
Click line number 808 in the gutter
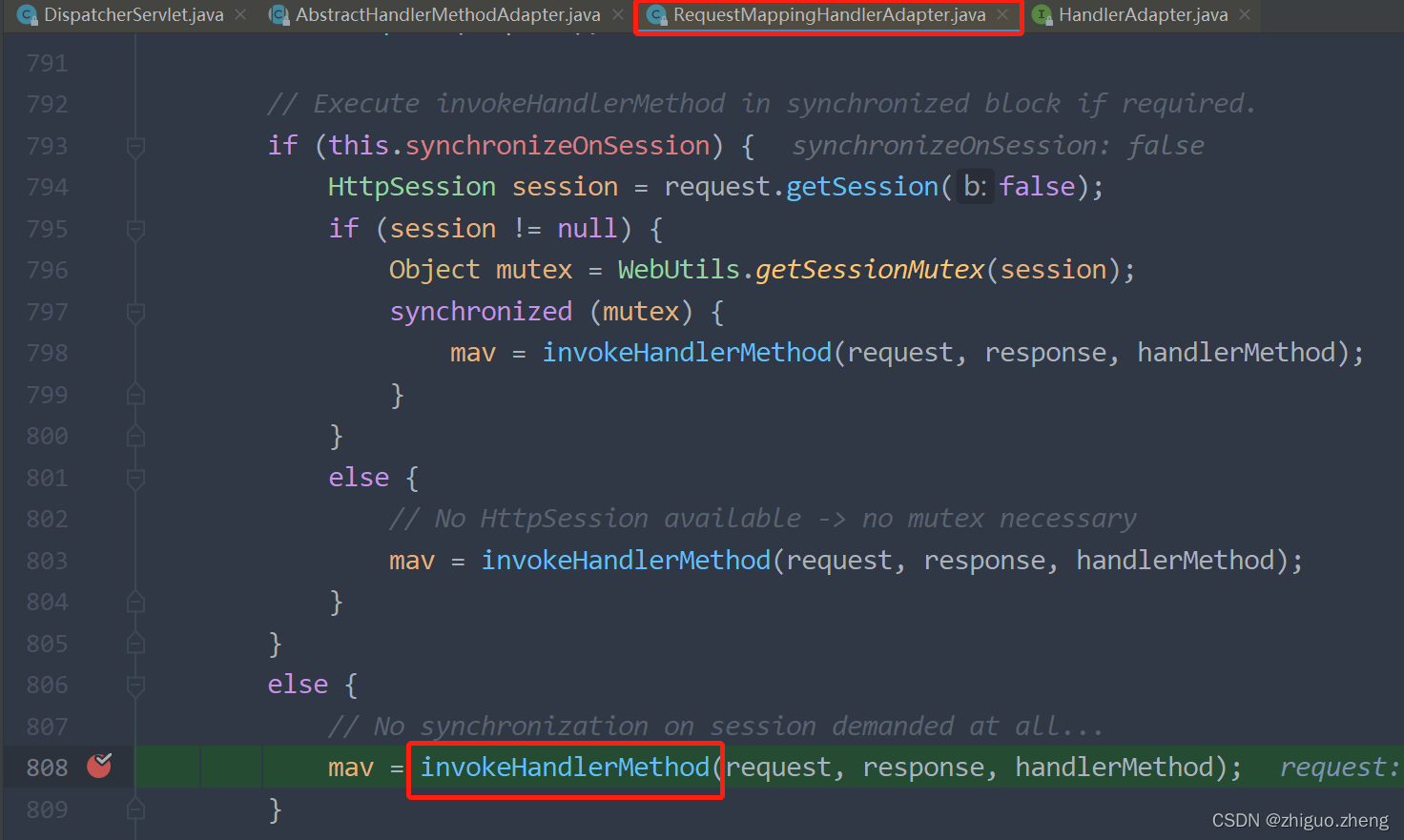point(48,768)
